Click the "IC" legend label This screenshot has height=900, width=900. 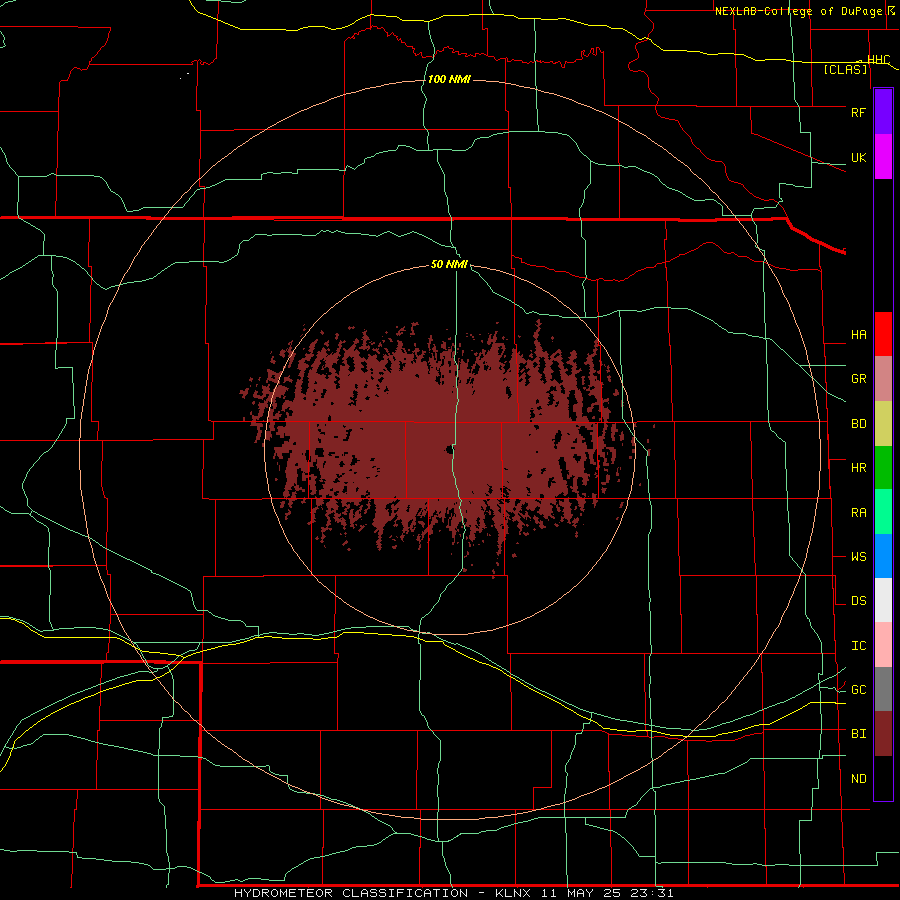click(x=858, y=645)
